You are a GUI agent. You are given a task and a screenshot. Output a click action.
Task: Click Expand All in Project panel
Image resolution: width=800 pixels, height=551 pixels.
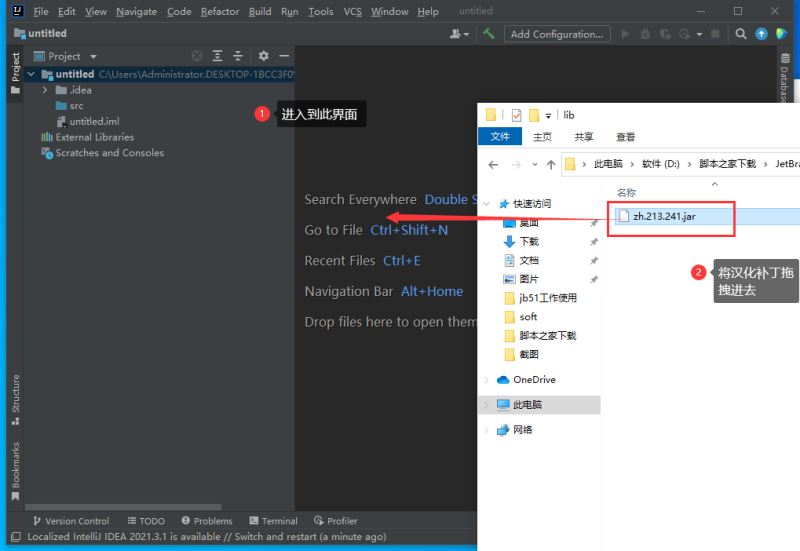217,56
